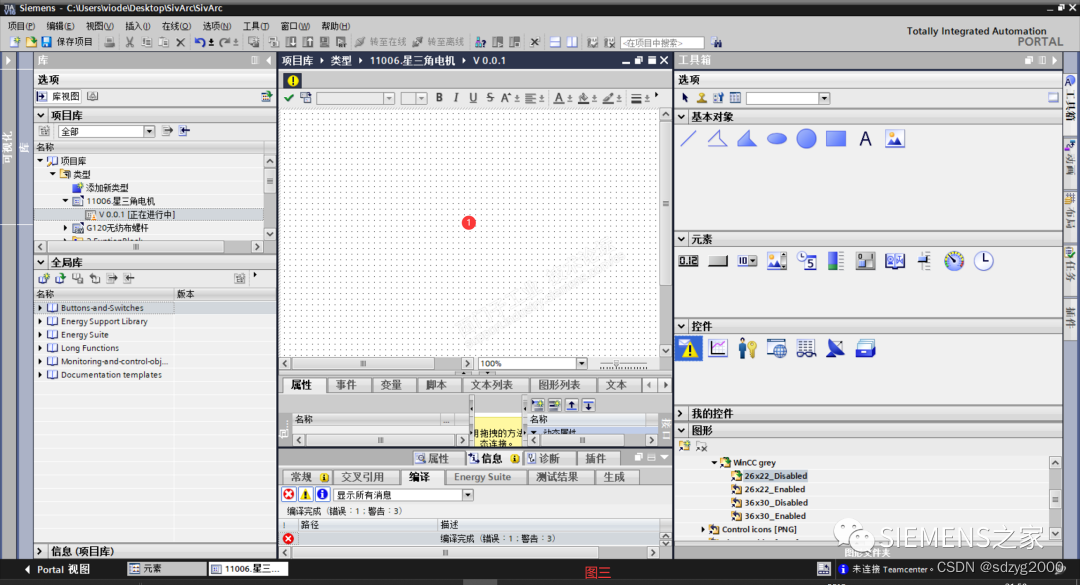Click the Delete X toolbar icon
1080x585 pixels.
coord(180,42)
